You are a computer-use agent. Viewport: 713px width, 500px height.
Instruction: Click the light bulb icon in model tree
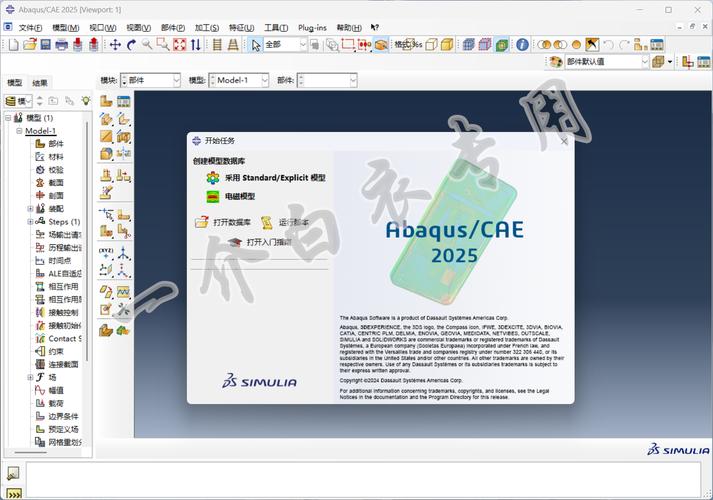pos(85,100)
